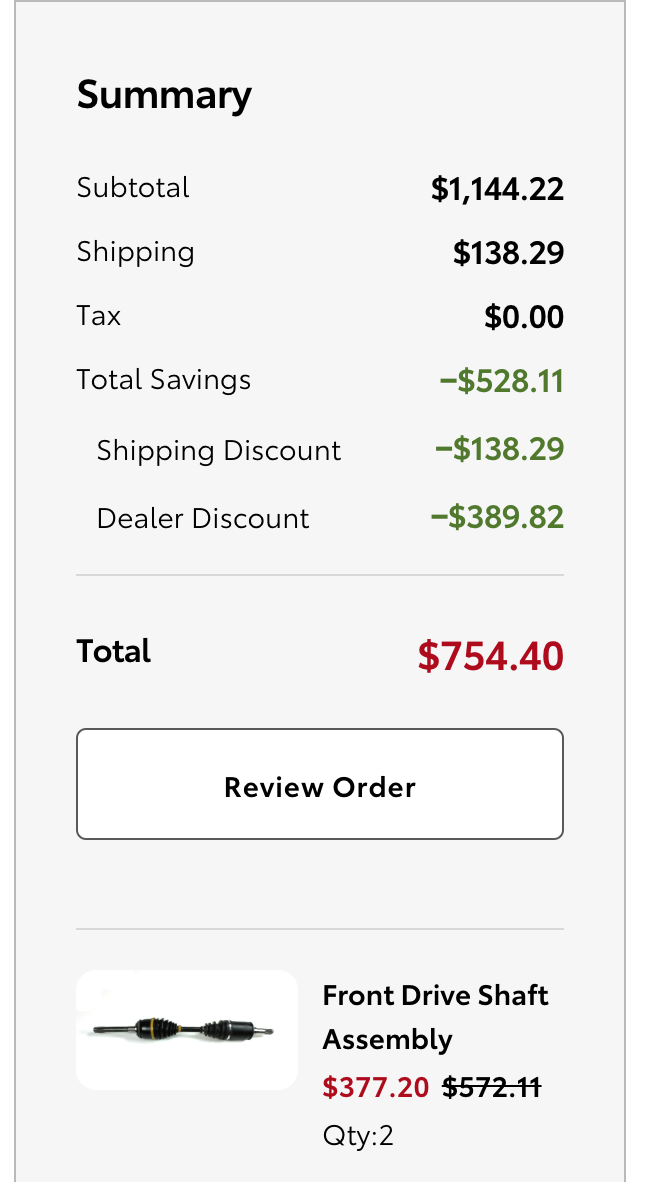Click the Dealer Discount label

(x=203, y=519)
